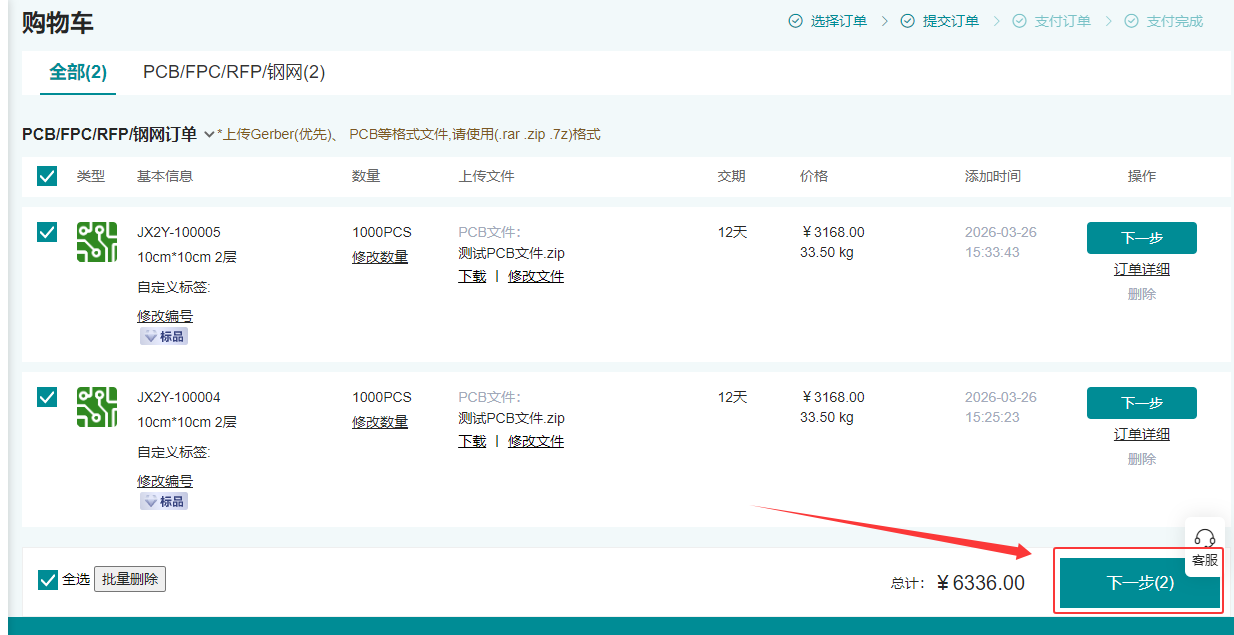Open 订单详细 for order JX2Y-100005
The image size is (1234, 635).
click(x=1141, y=269)
